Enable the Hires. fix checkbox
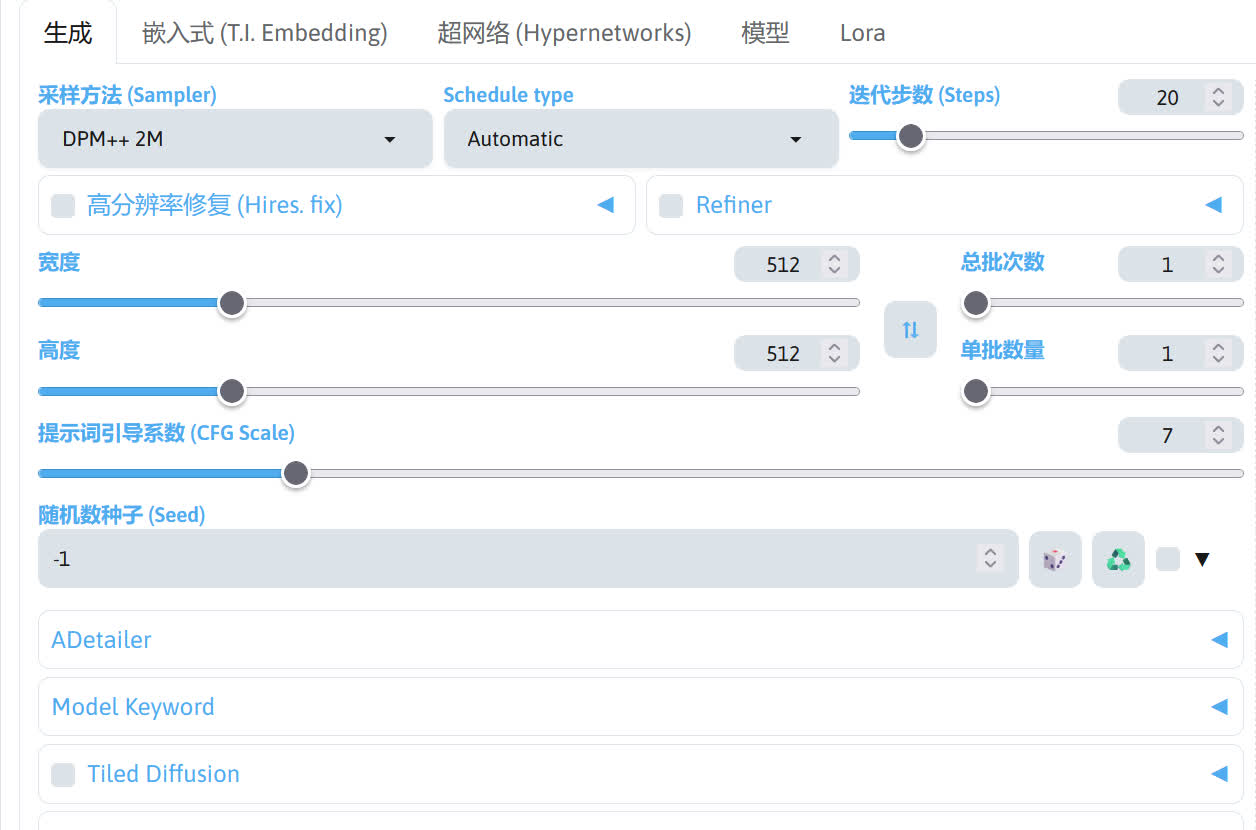Viewport: 1256px width, 830px height. [63, 206]
